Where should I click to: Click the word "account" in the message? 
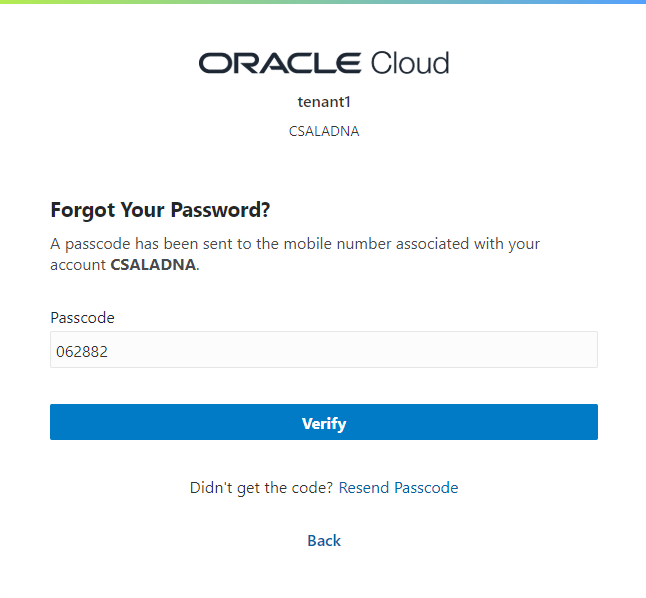(77, 265)
